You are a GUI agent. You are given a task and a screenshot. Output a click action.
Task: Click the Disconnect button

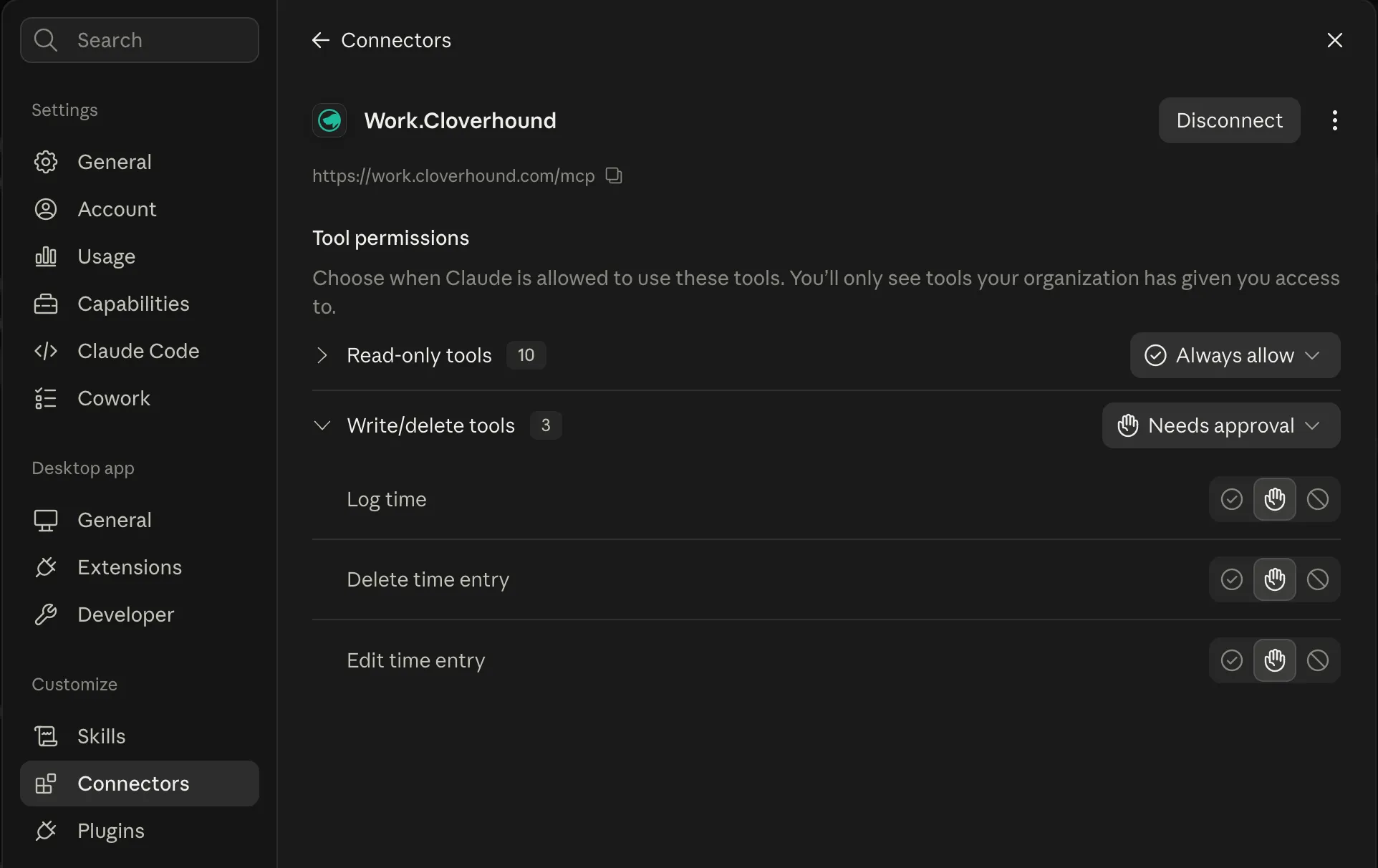pos(1229,120)
